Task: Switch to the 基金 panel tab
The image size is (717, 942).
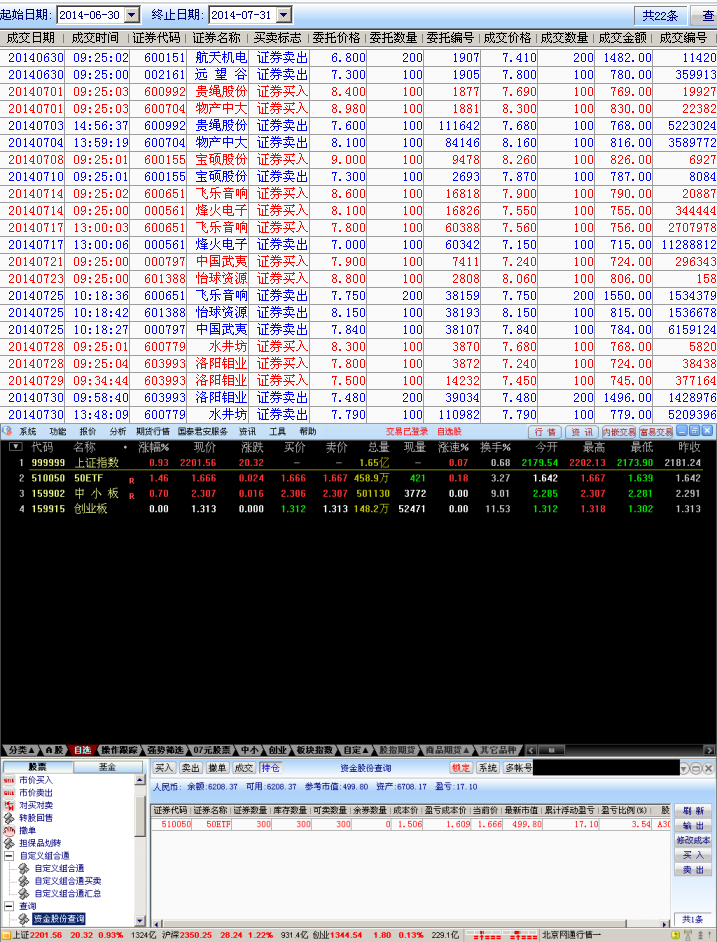Action: click(106, 767)
